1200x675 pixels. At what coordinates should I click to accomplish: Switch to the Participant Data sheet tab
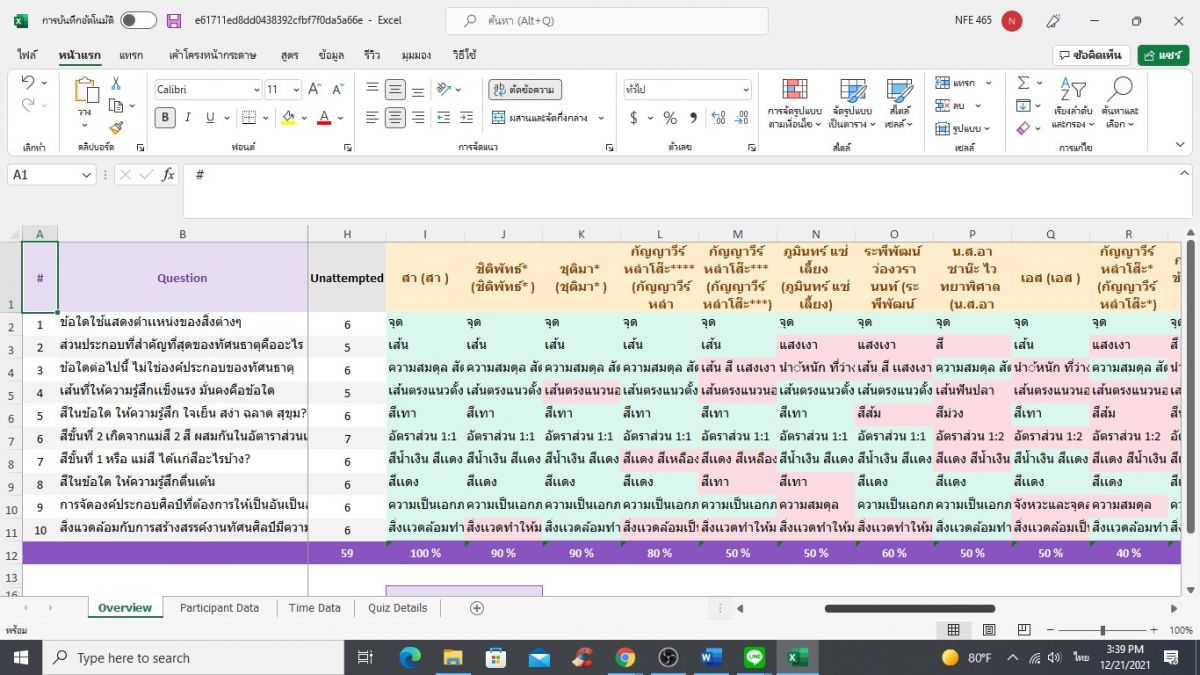pyautogui.click(x=219, y=608)
